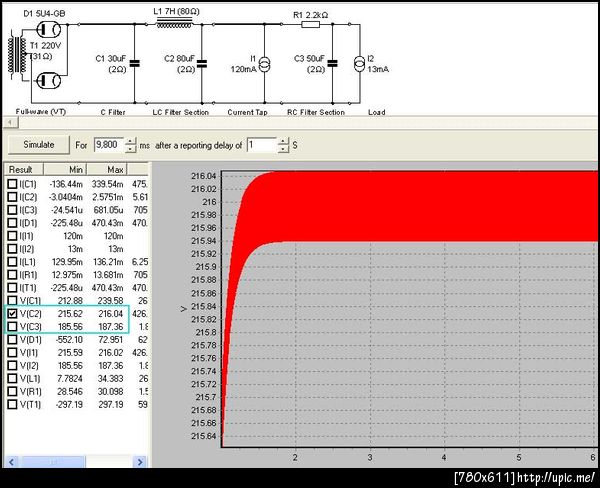Increase the reporting delay with the up arrow

point(283,141)
